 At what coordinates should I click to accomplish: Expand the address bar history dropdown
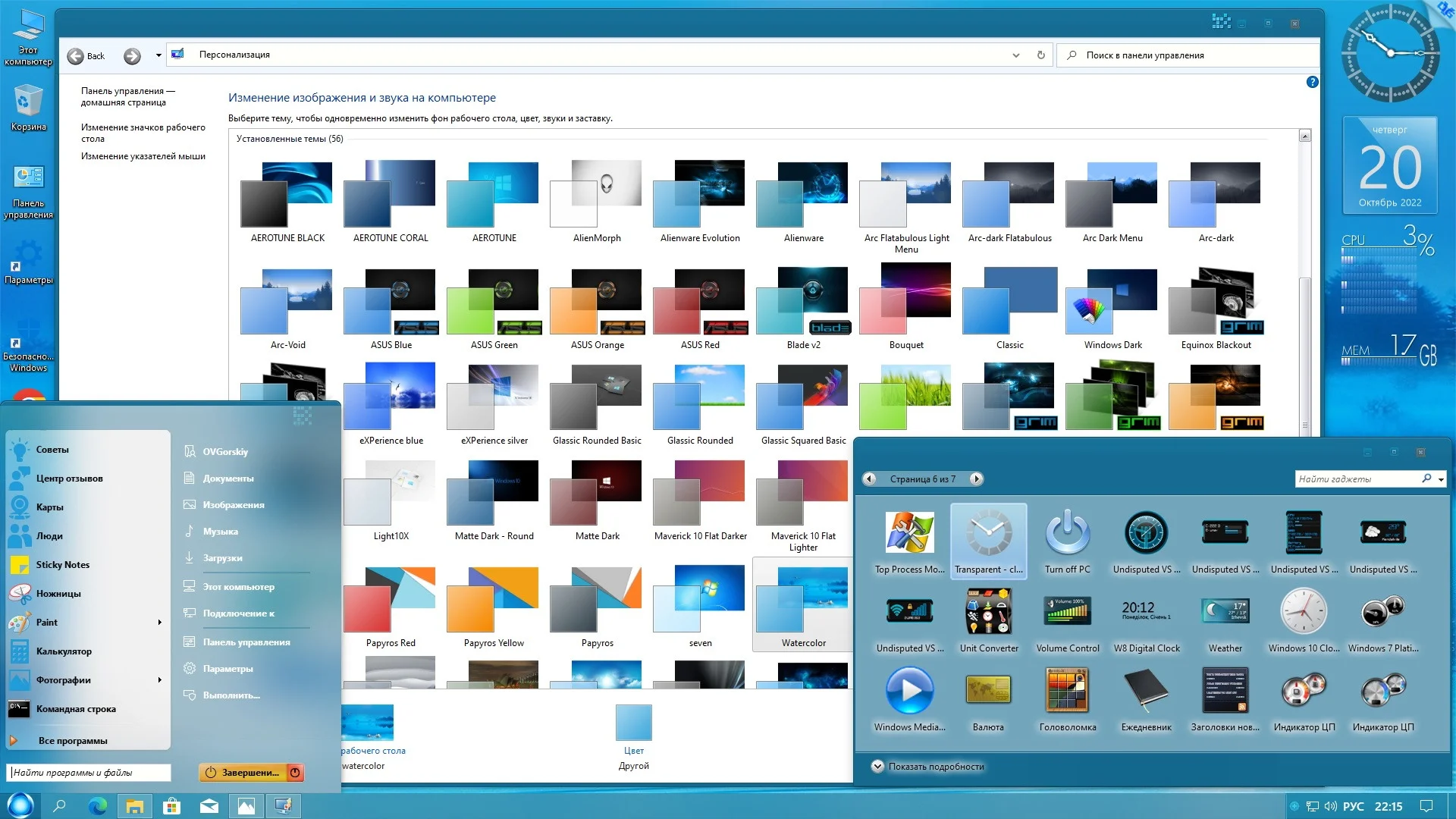click(1016, 55)
